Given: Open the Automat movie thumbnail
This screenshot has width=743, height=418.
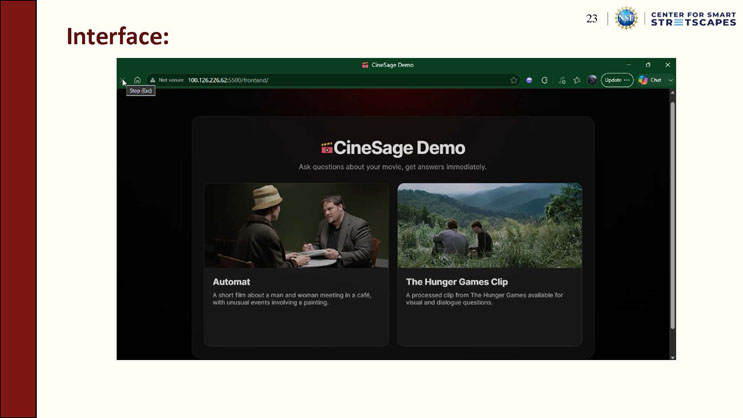Looking at the screenshot, I should pyautogui.click(x=297, y=226).
